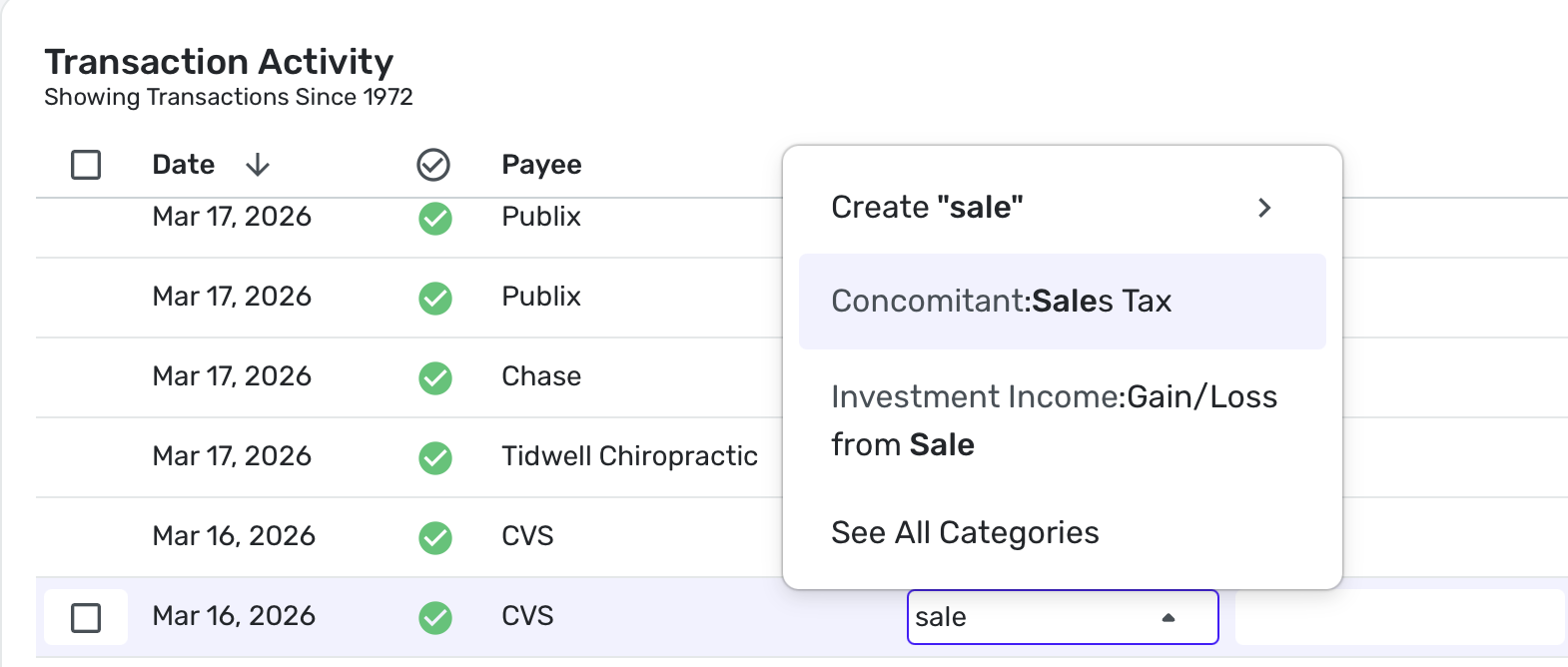Open See All Categories
Screen dimensions: 1568x667
965,533
